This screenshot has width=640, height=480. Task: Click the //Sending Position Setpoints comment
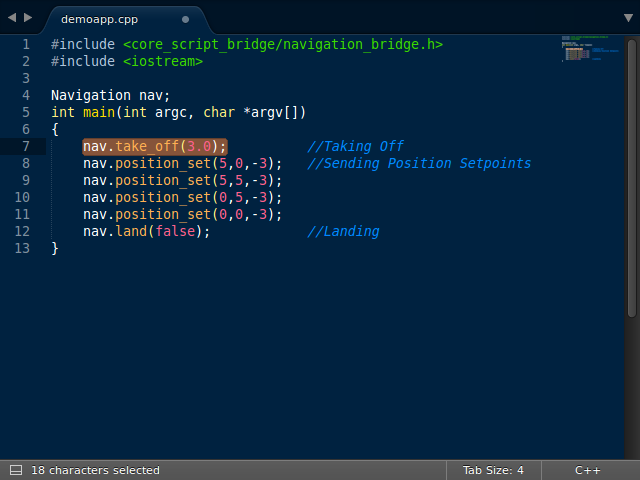(x=419, y=163)
